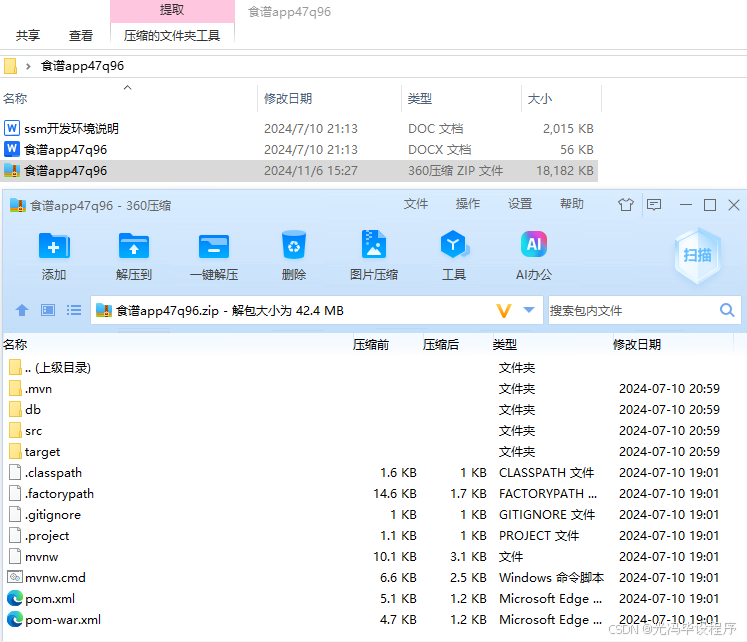Image resolution: width=747 pixels, height=642 pixels.
Task: Select the .classpath file row
Action: [372, 472]
